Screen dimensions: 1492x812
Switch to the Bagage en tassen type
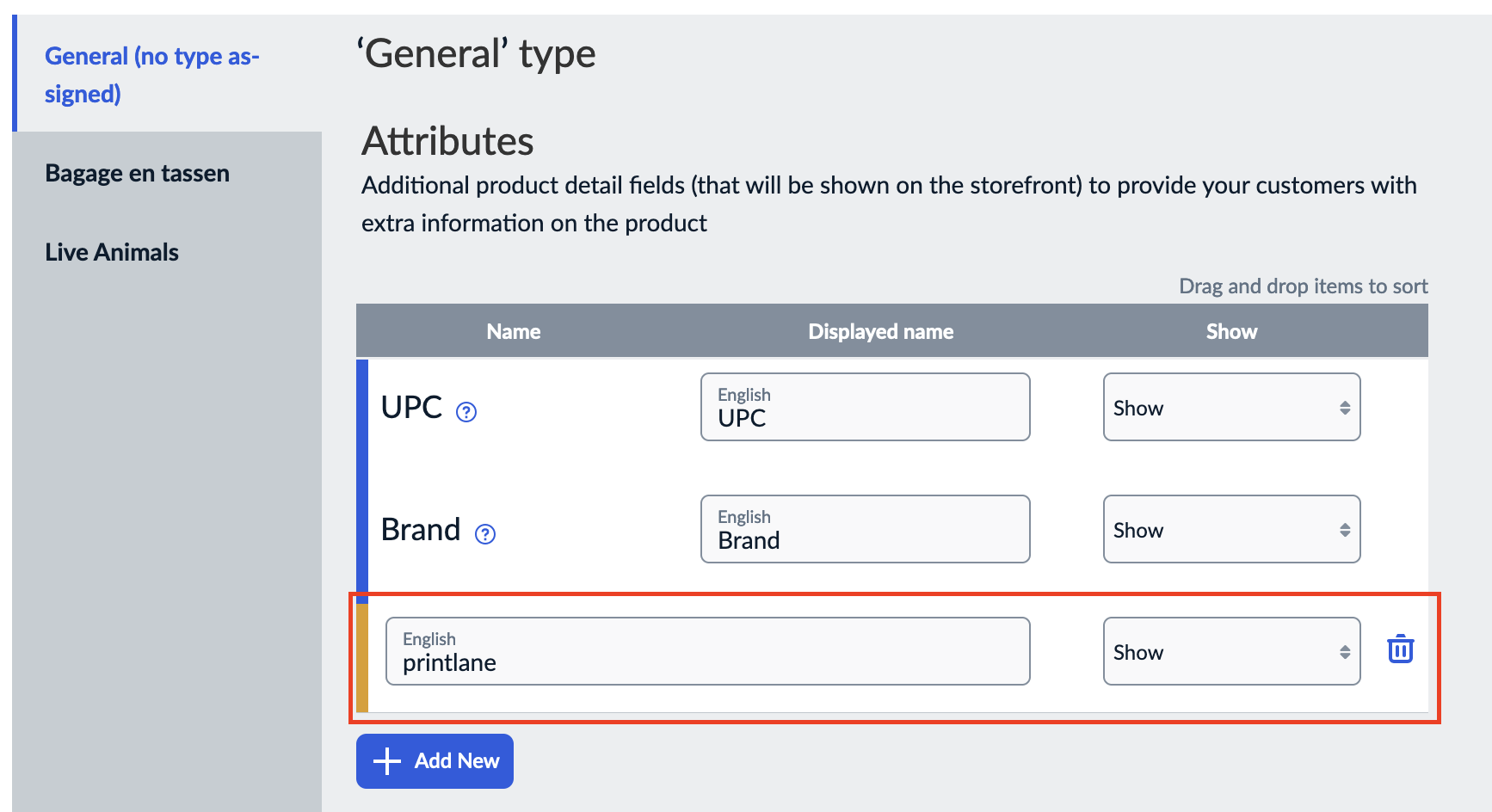[136, 172]
